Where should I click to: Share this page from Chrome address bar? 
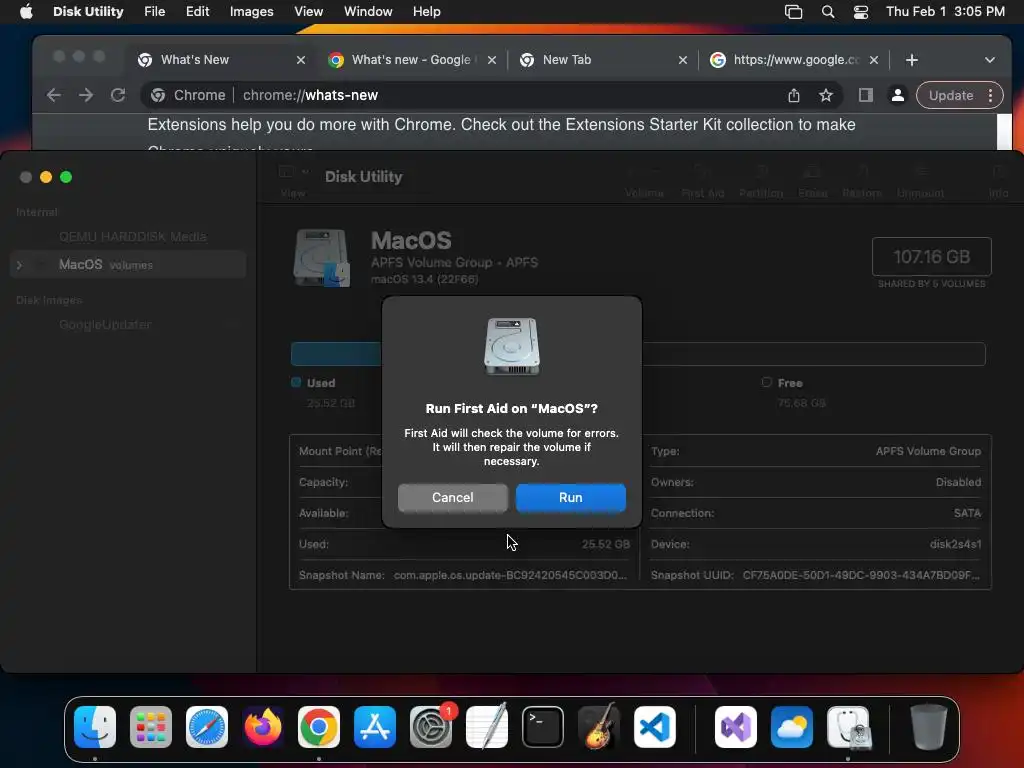[793, 95]
